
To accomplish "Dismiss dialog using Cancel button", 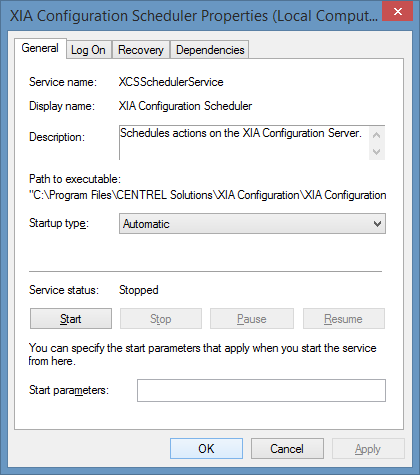I will (x=287, y=449).
